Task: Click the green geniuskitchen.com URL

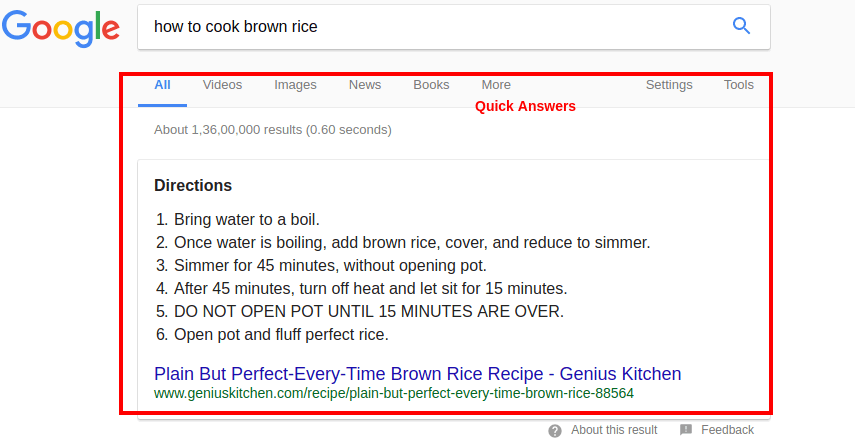Action: 393,394
